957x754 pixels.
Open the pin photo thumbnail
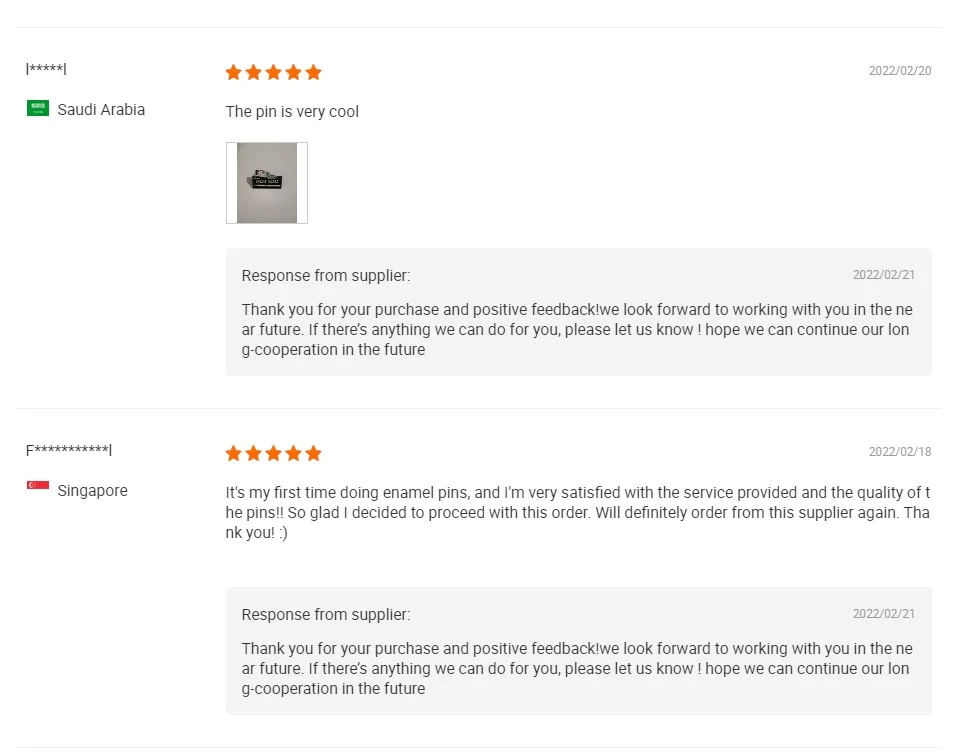pyautogui.click(x=267, y=183)
